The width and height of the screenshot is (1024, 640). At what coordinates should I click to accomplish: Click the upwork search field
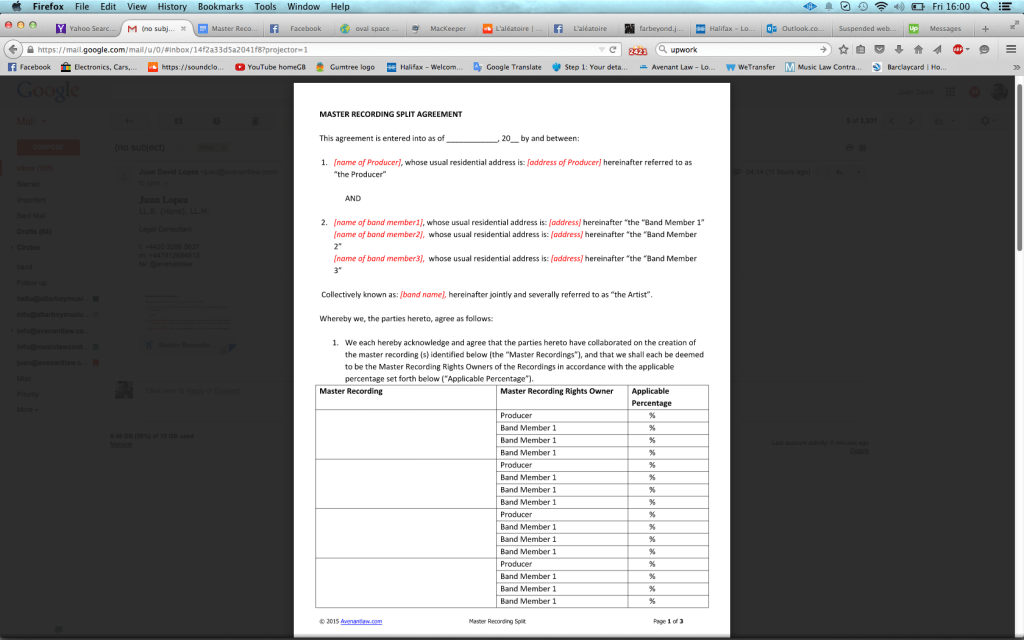[x=742, y=50]
